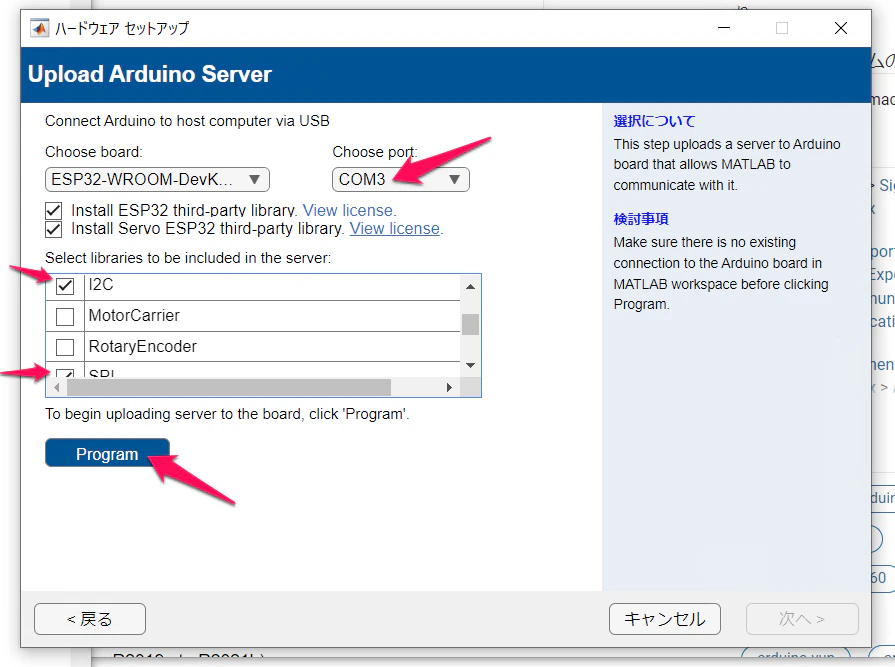Check the MotorCarrier library checkbox
The width and height of the screenshot is (895, 667).
pos(65,316)
